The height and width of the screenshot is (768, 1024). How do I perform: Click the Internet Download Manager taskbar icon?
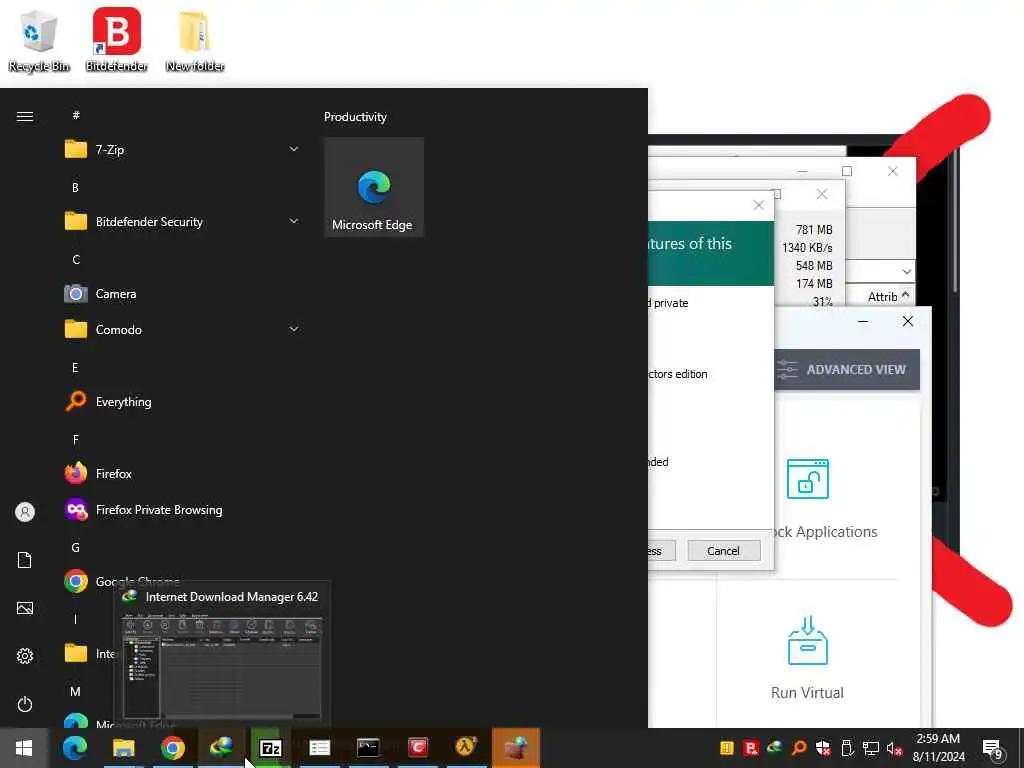[x=221, y=748]
